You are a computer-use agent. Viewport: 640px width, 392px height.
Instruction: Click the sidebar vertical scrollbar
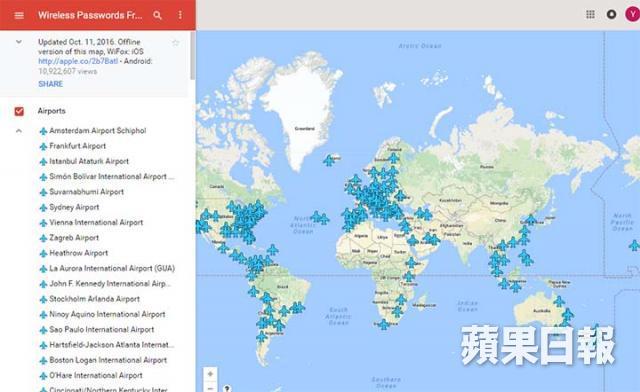pyautogui.click(x=193, y=56)
